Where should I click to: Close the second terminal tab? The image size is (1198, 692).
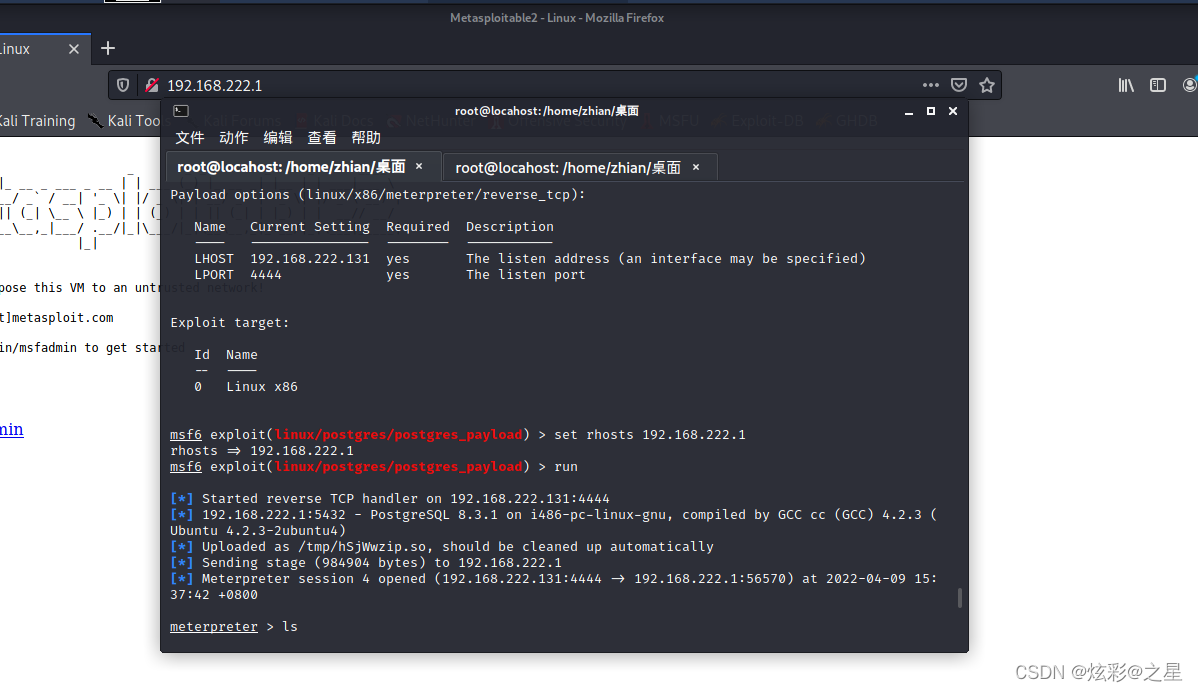(x=696, y=167)
